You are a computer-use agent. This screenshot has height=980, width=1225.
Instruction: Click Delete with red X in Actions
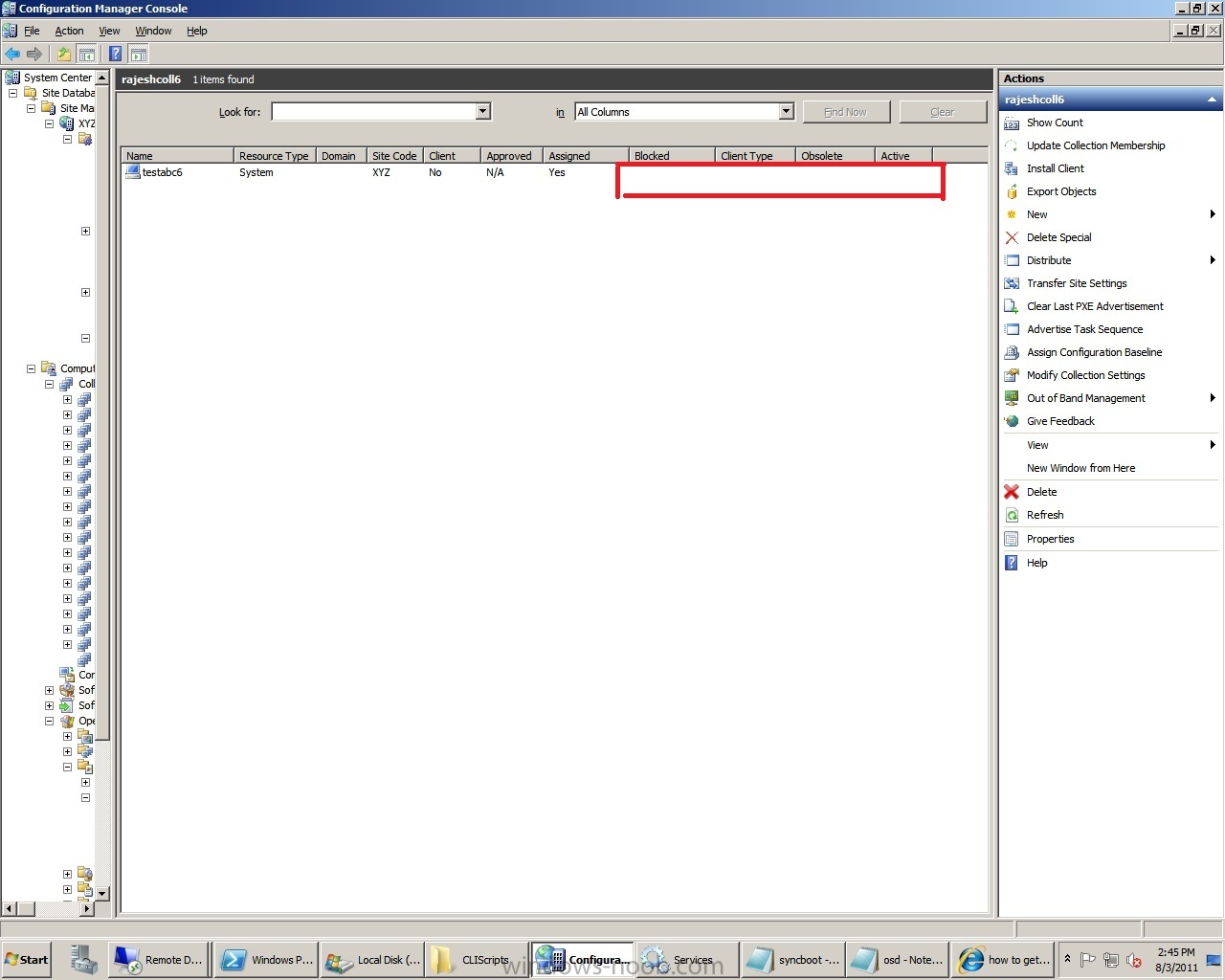coord(1041,492)
